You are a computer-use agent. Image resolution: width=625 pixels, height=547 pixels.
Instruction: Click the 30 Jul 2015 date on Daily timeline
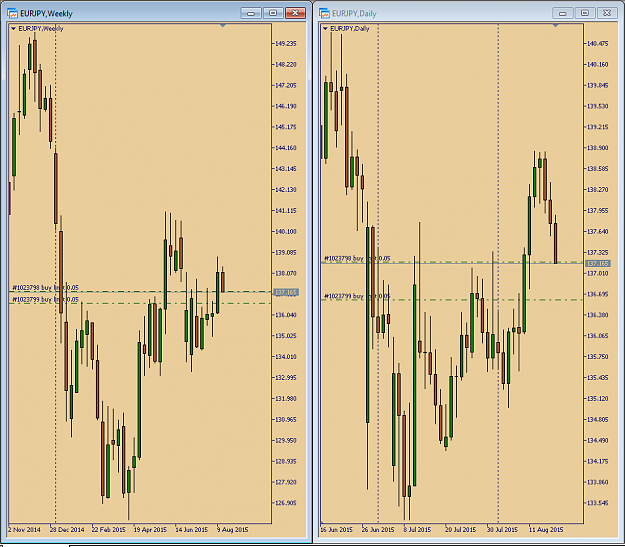click(x=502, y=530)
